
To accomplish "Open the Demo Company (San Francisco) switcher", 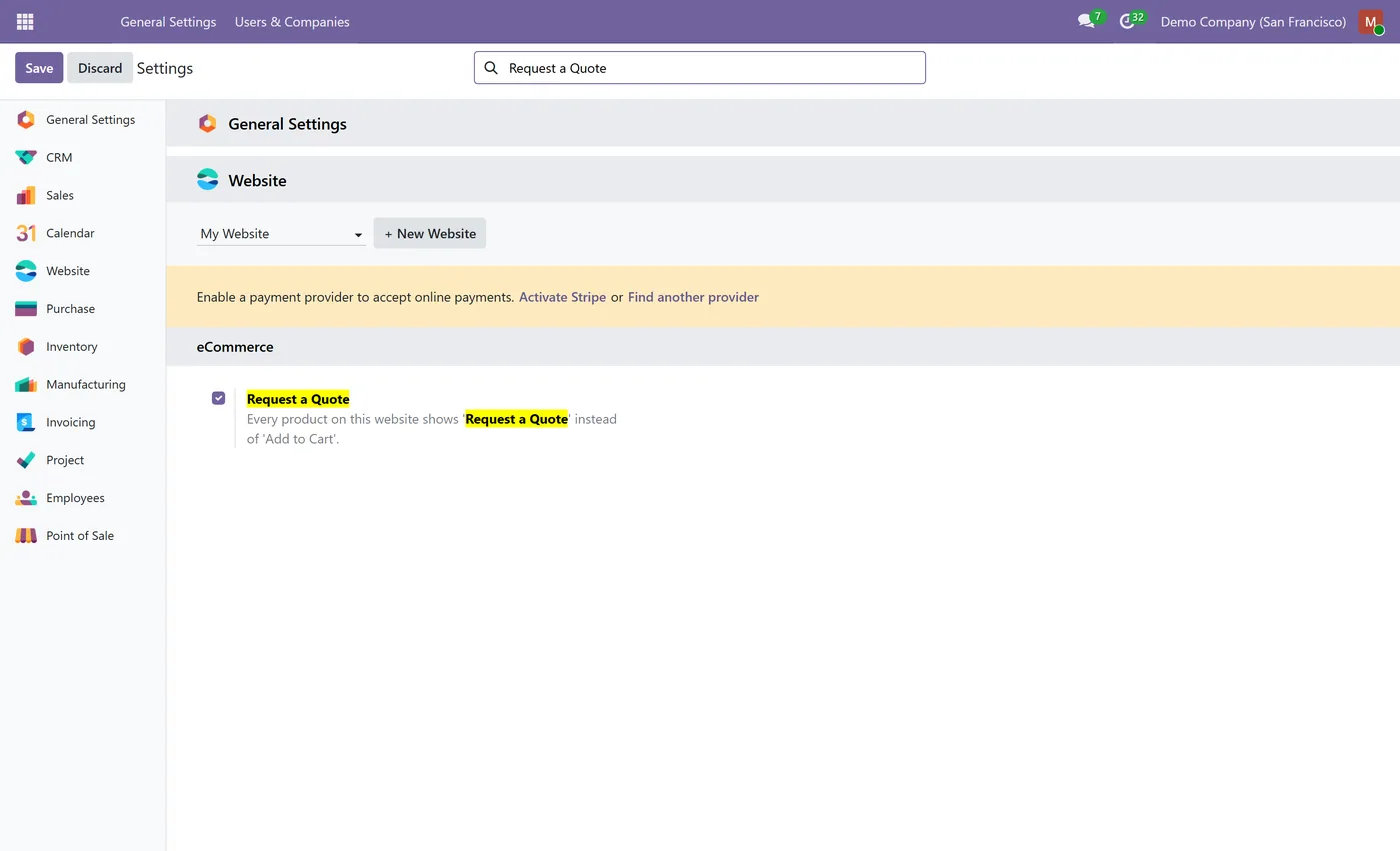I will coord(1253,22).
